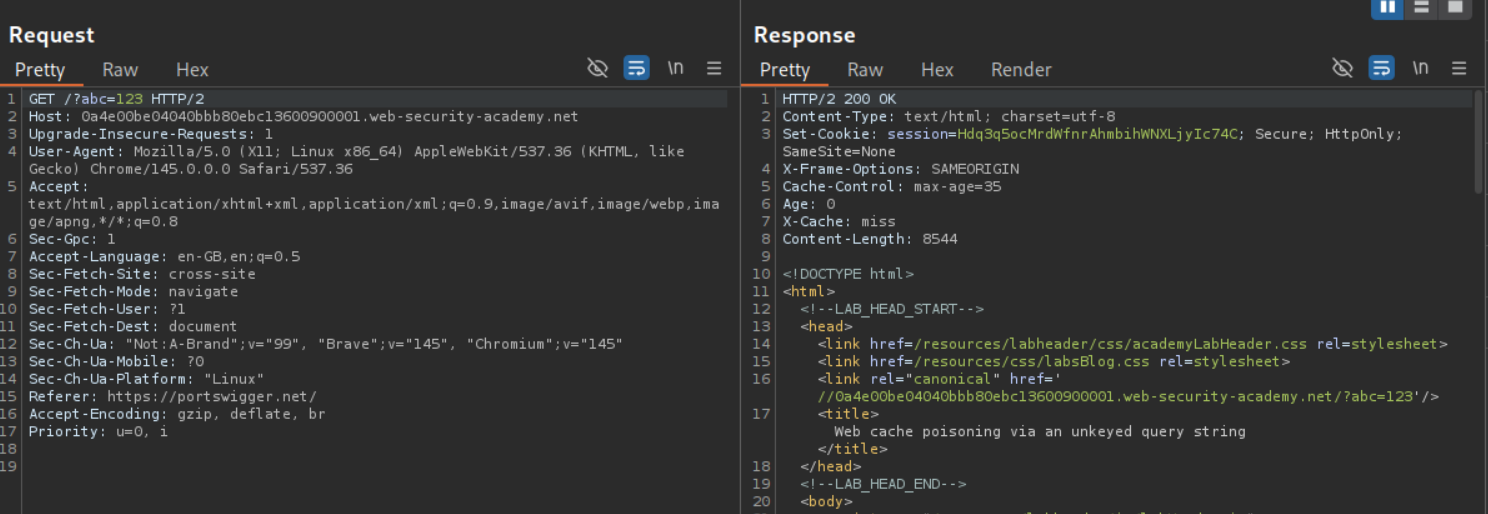
Task: Switch Request view to Raw tab
Action: pyautogui.click(x=120, y=70)
